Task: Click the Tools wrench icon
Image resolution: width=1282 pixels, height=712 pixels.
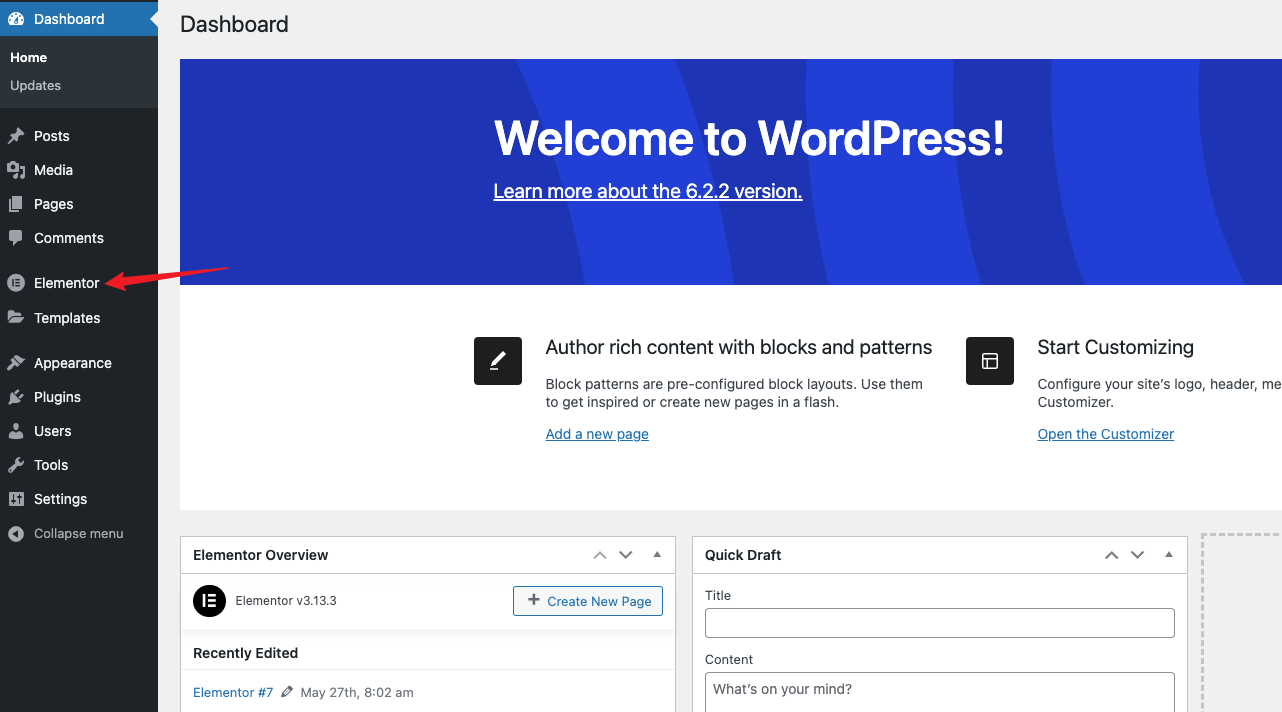Action: 16,465
